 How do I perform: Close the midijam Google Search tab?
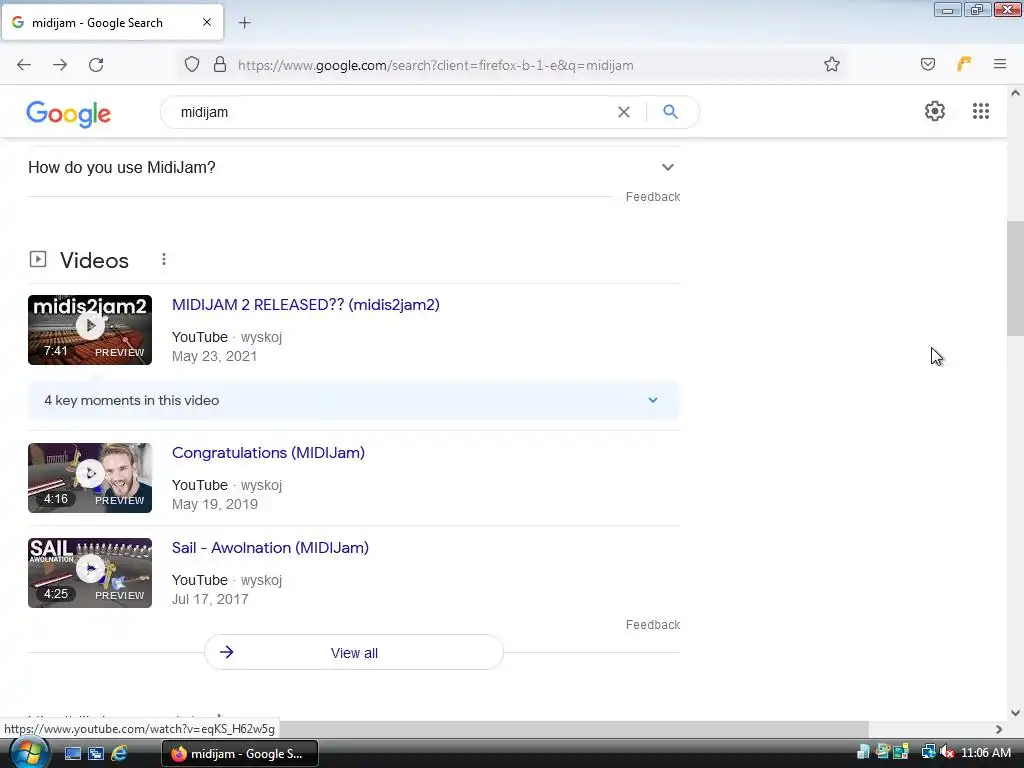[x=207, y=22]
